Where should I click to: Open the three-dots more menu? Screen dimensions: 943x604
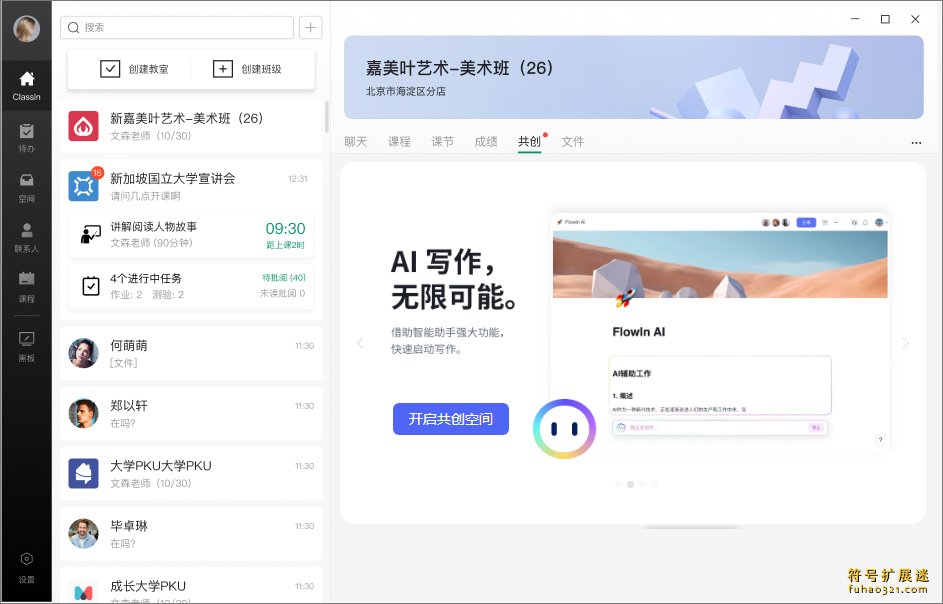pyautogui.click(x=916, y=143)
